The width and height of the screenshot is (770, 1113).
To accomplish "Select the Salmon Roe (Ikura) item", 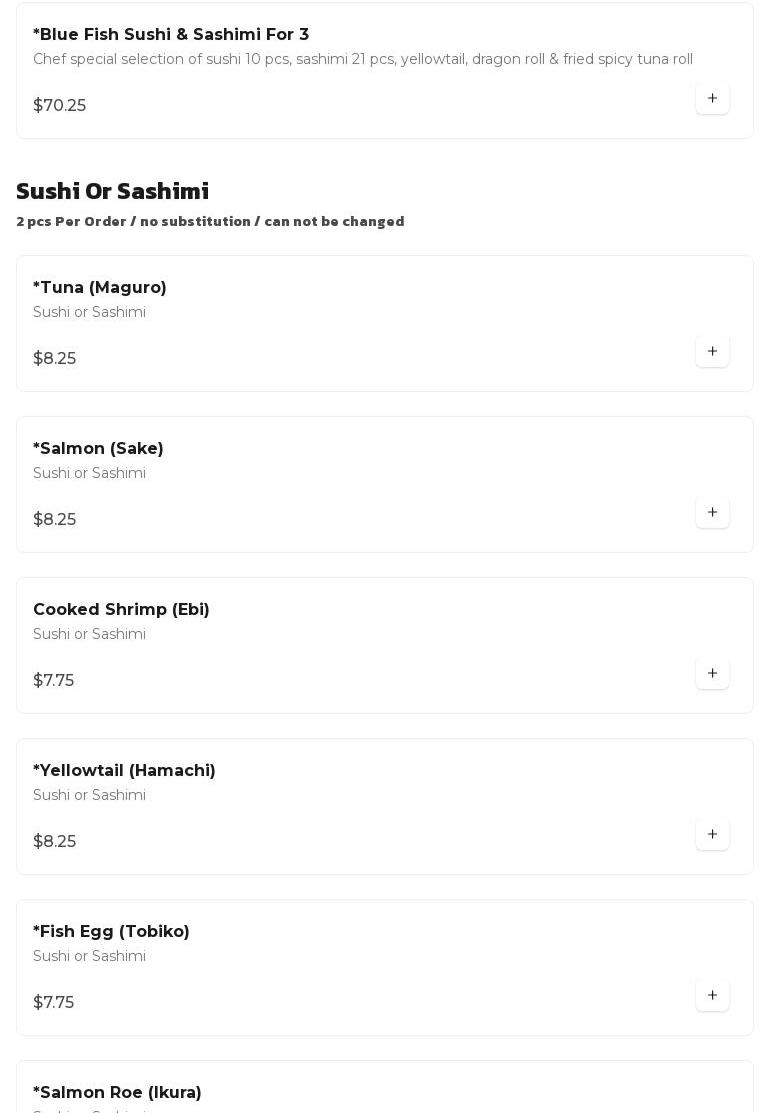I will (x=117, y=1093).
